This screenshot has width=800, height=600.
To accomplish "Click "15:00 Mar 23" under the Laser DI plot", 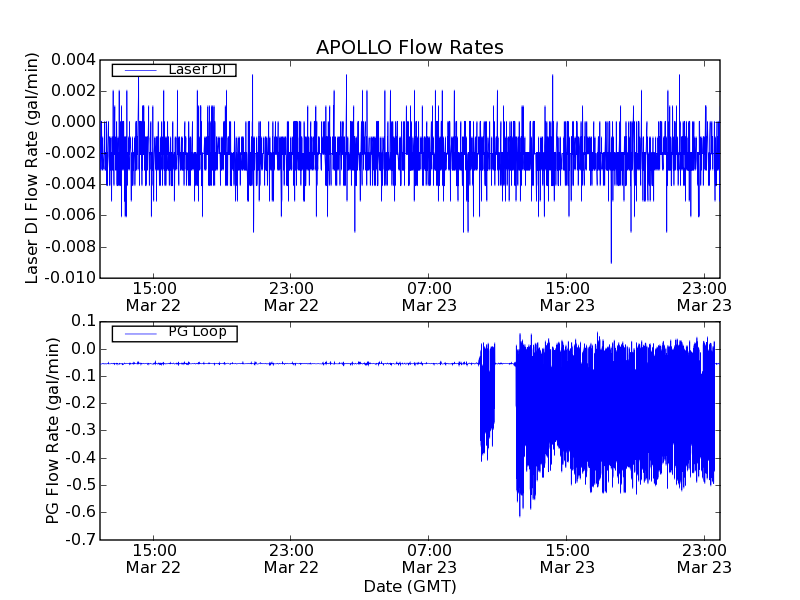I will (x=567, y=297).
